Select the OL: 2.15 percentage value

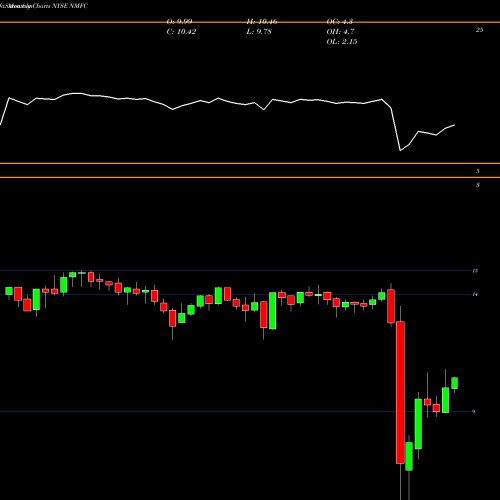[342, 42]
